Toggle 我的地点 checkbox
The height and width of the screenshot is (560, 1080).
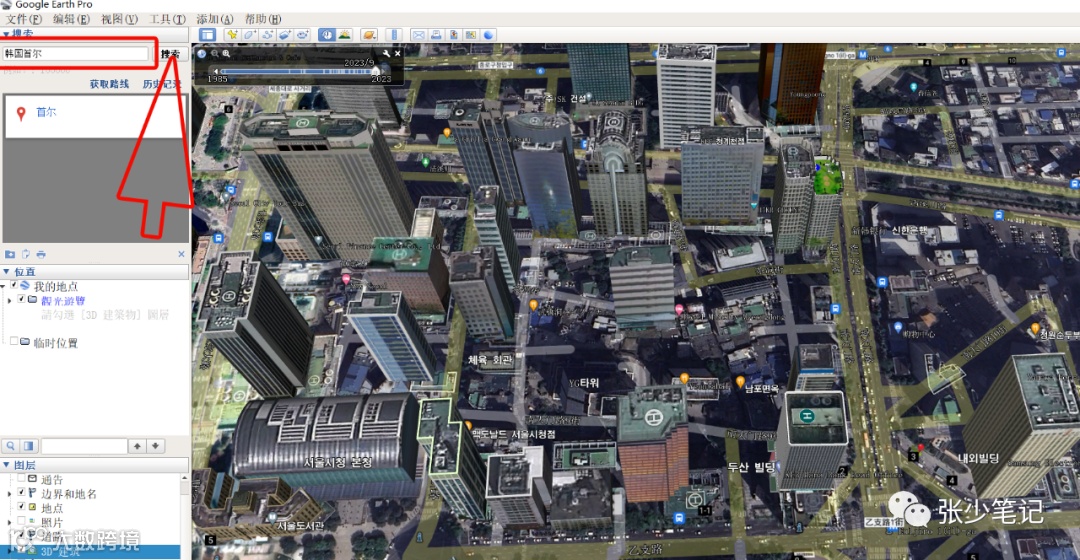14,285
